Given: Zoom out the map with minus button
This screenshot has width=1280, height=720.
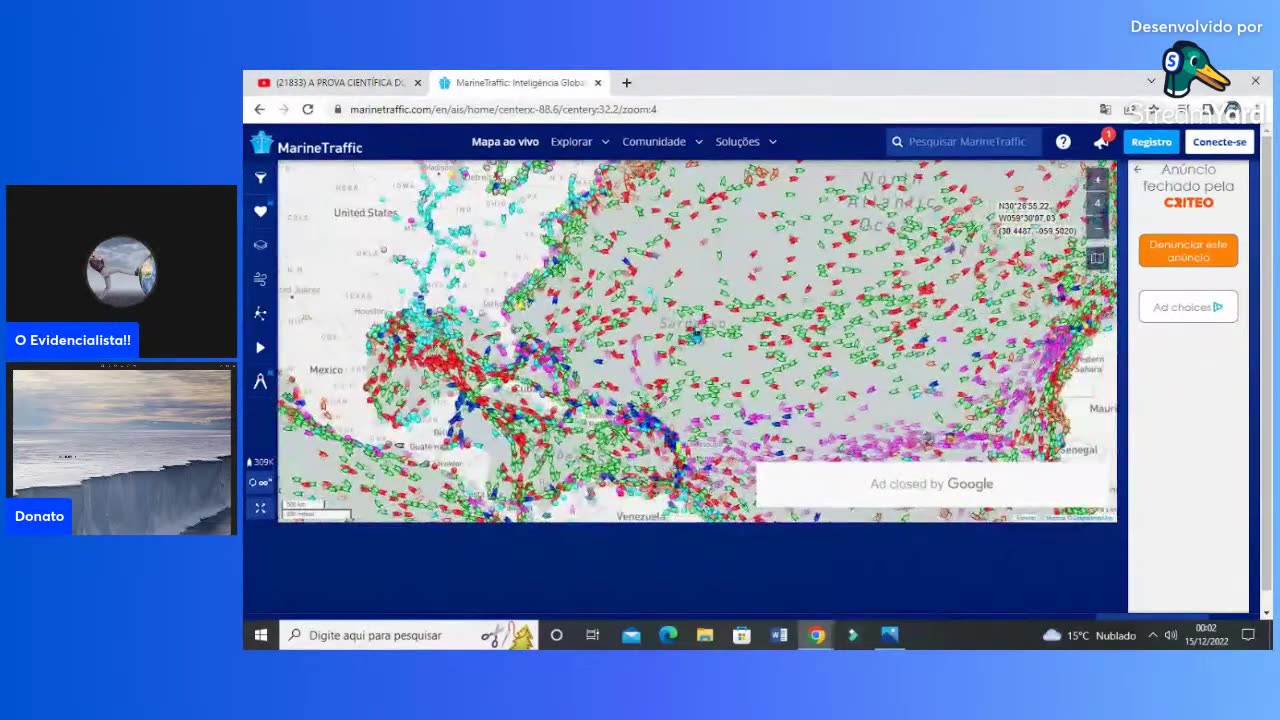Looking at the screenshot, I should pos(1097,227).
